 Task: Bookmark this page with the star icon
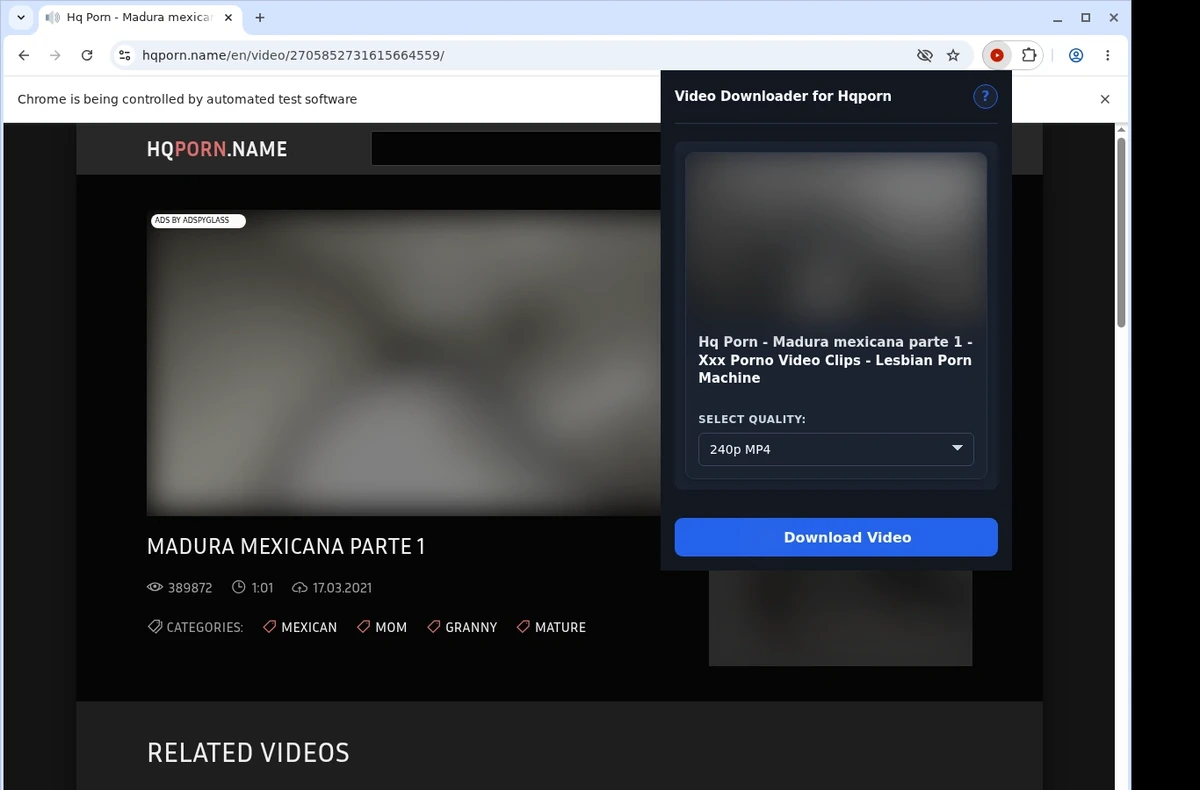pyautogui.click(x=953, y=56)
